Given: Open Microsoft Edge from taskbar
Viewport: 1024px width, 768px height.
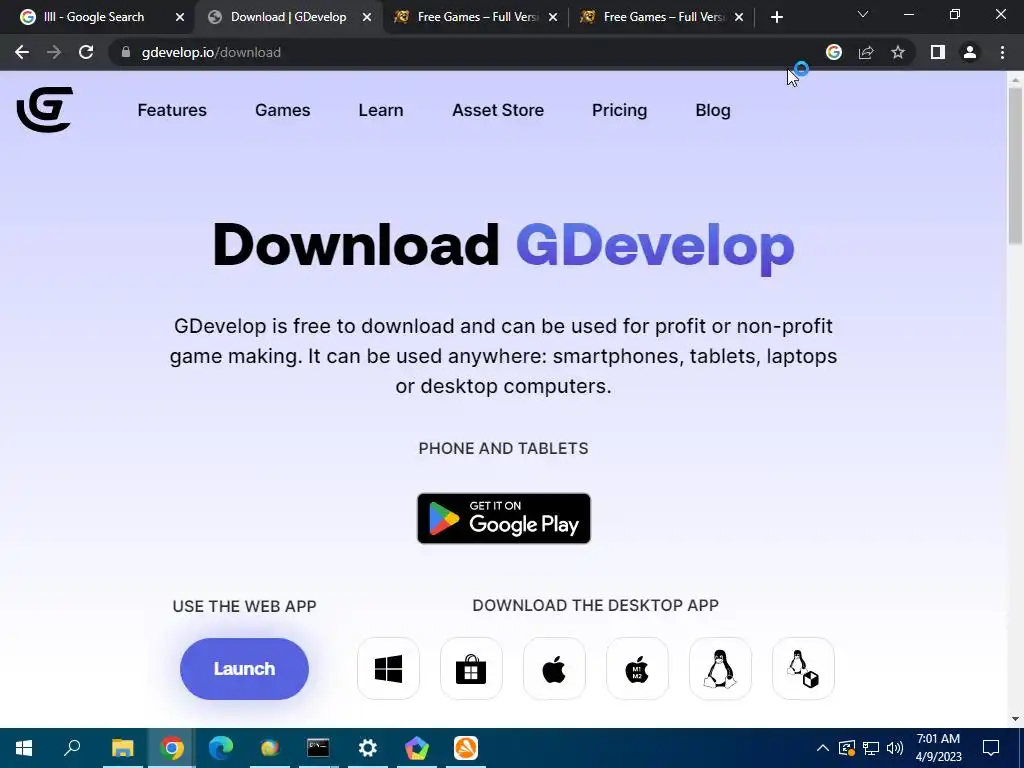Looking at the screenshot, I should click(x=221, y=748).
